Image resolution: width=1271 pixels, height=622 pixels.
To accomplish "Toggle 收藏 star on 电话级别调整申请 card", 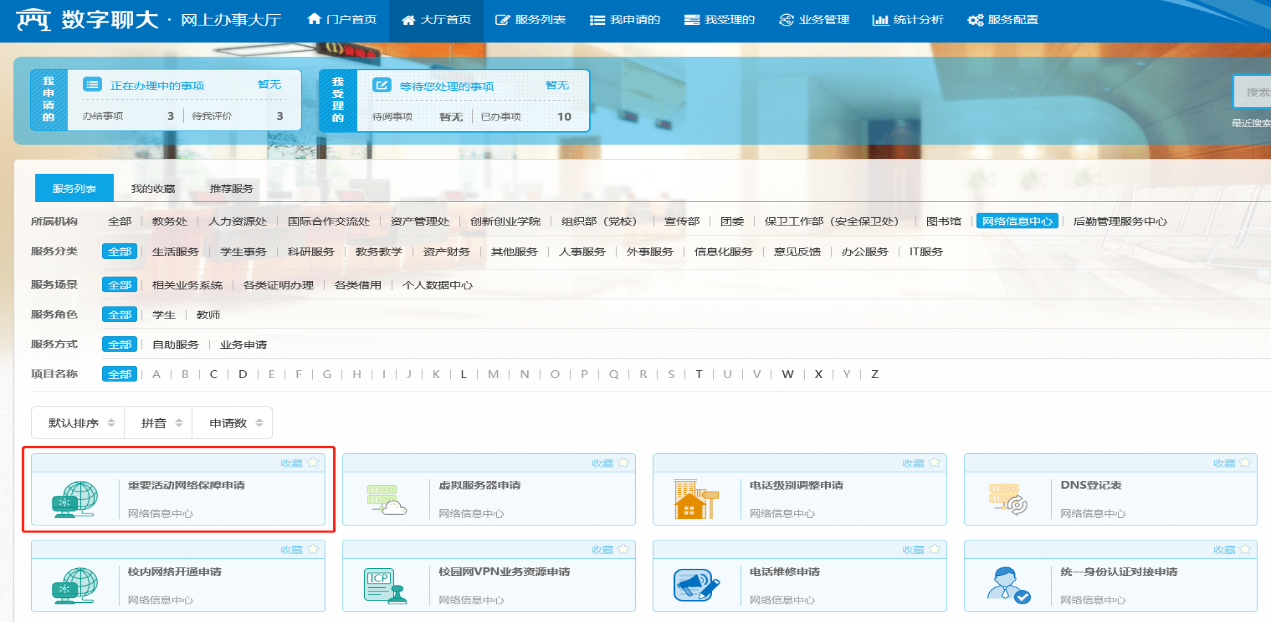I will click(934, 463).
